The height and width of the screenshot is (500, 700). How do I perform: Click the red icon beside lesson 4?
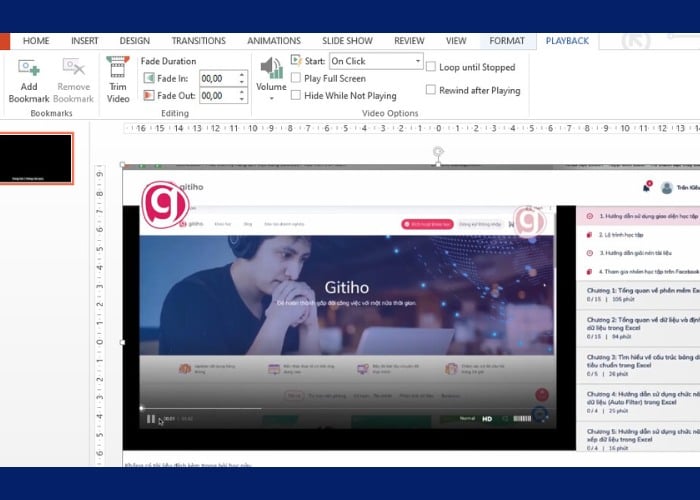[x=589, y=271]
